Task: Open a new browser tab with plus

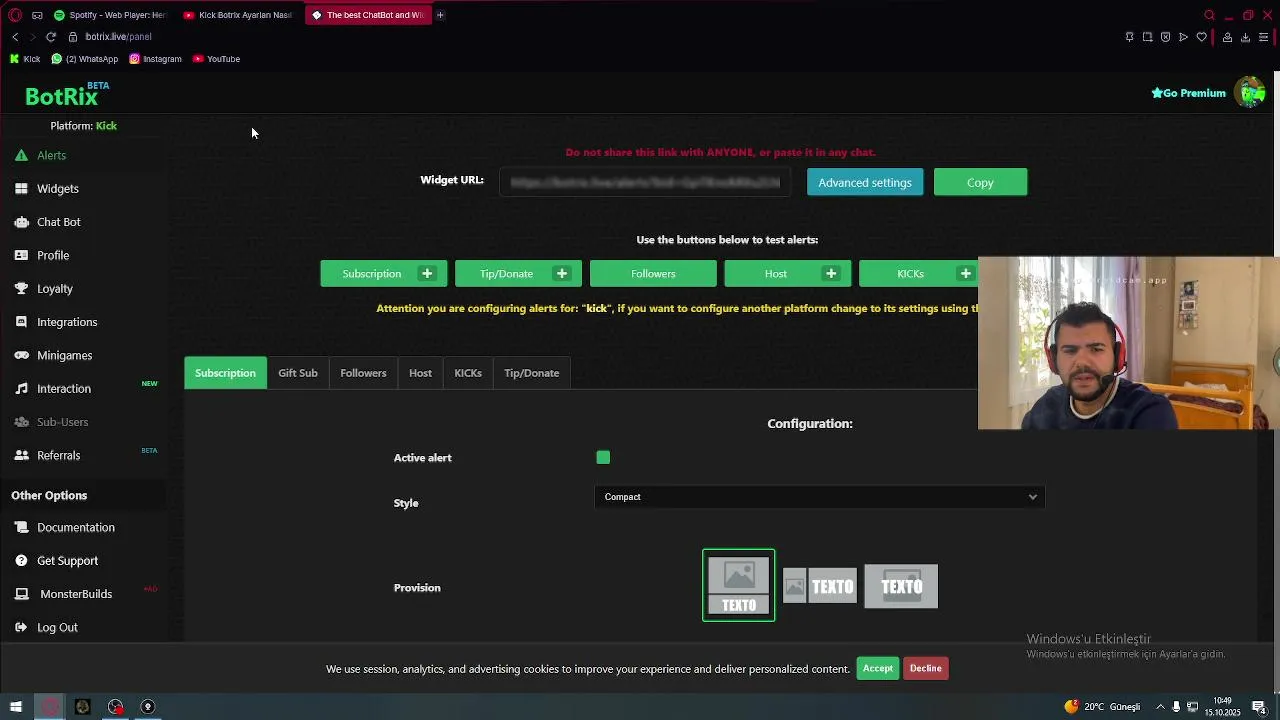Action: click(440, 15)
